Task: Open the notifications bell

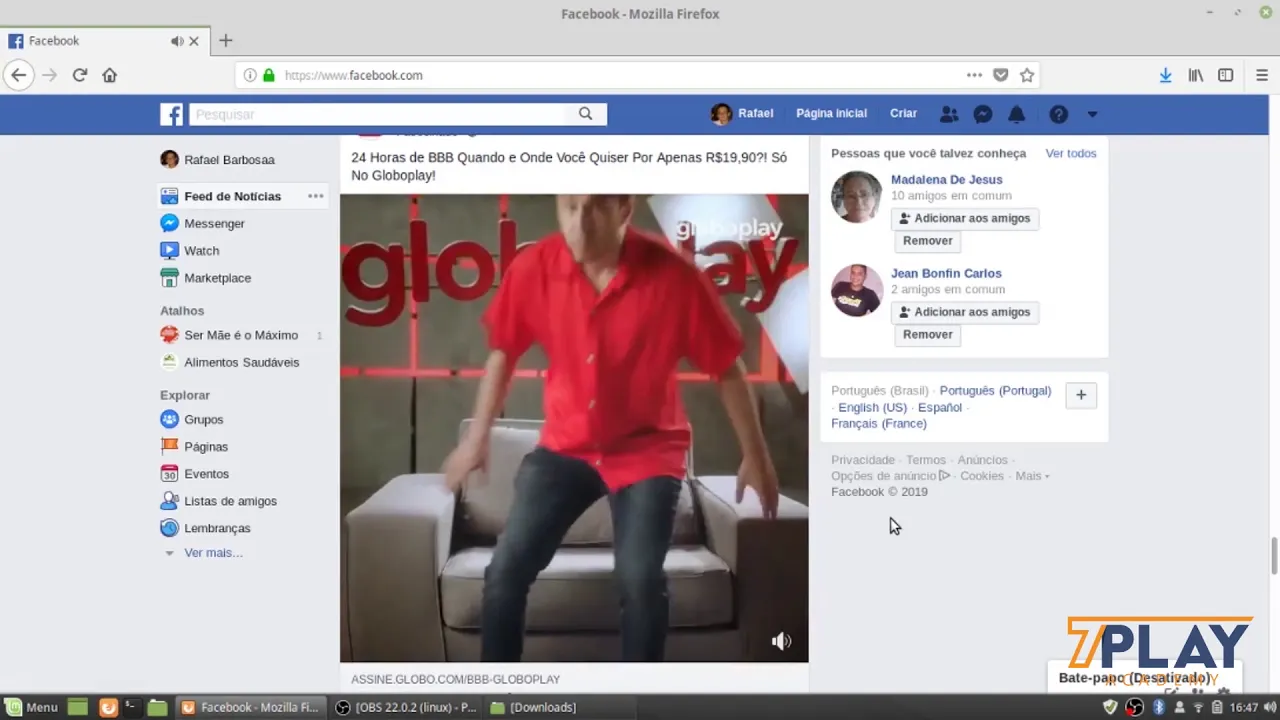Action: (1017, 114)
